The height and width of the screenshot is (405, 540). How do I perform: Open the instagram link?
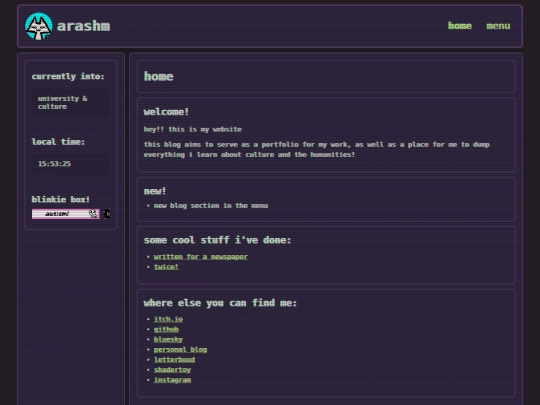[172, 380]
